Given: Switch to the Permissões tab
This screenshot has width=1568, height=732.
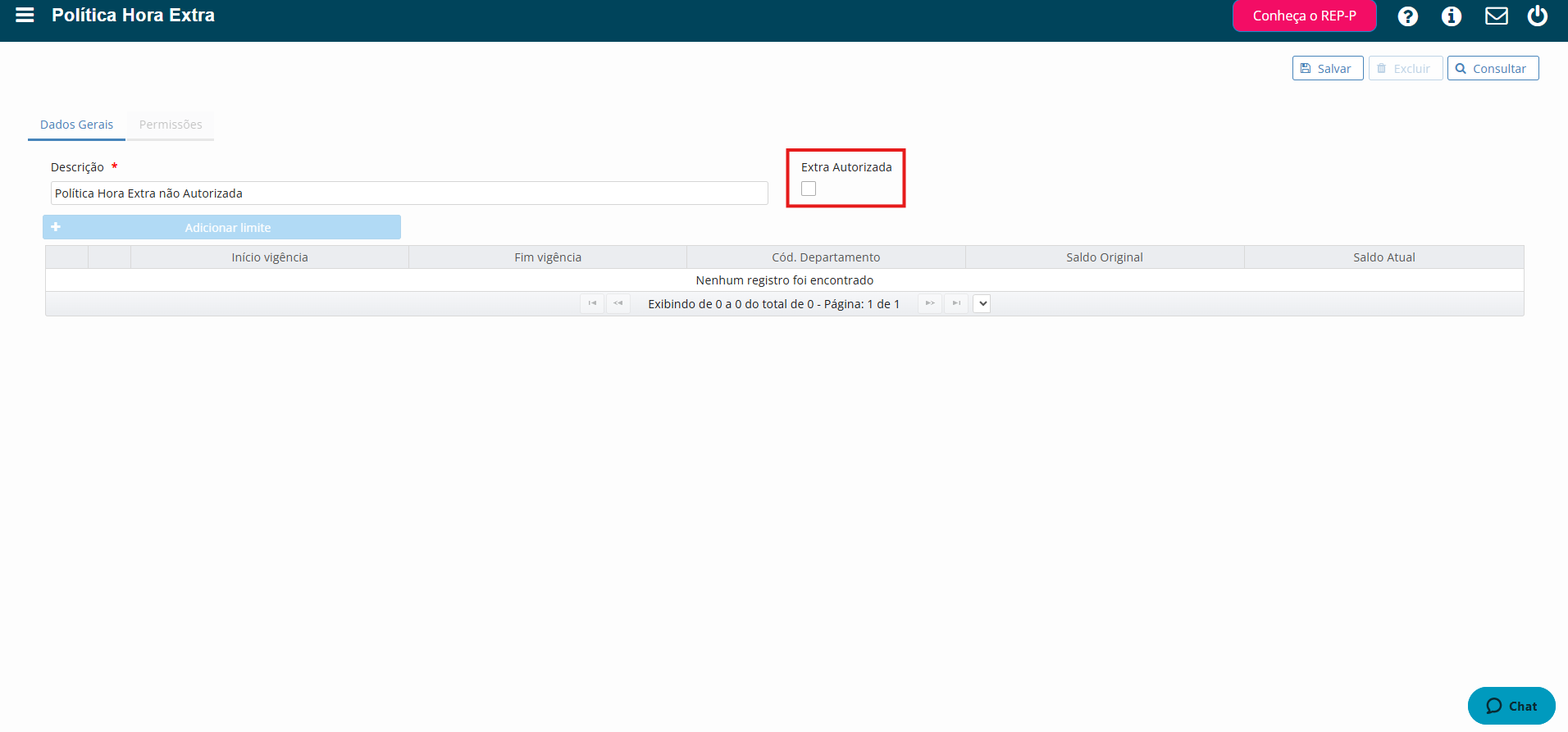Looking at the screenshot, I should [x=171, y=125].
